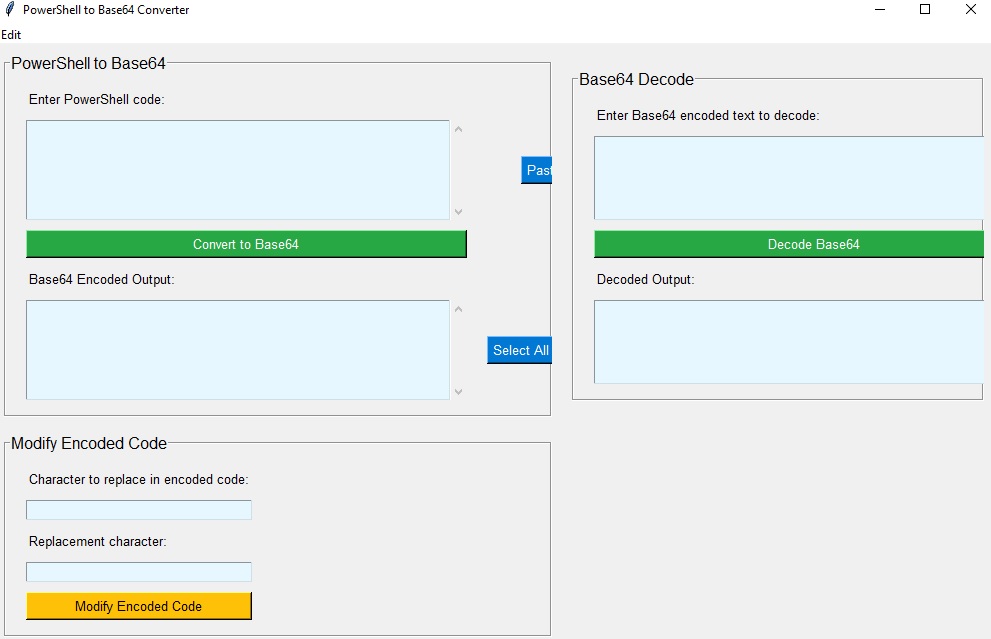The height and width of the screenshot is (639, 991).
Task: Click the PowerShell code box scroll-down arrow
Action: [459, 212]
